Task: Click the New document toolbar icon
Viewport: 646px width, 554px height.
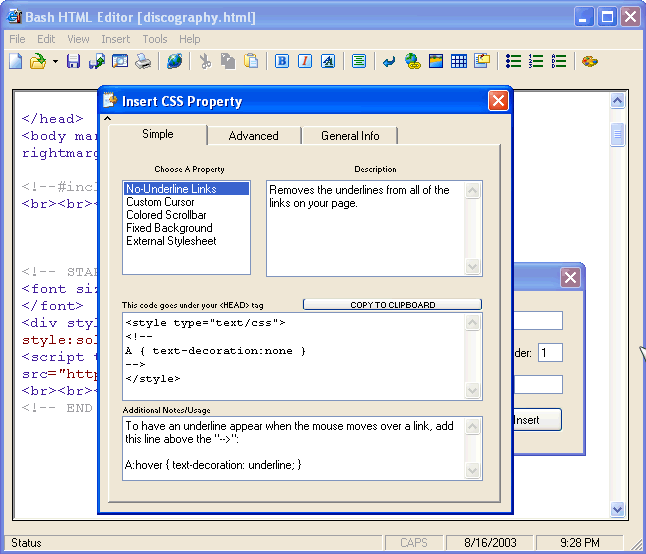Action: point(15,61)
